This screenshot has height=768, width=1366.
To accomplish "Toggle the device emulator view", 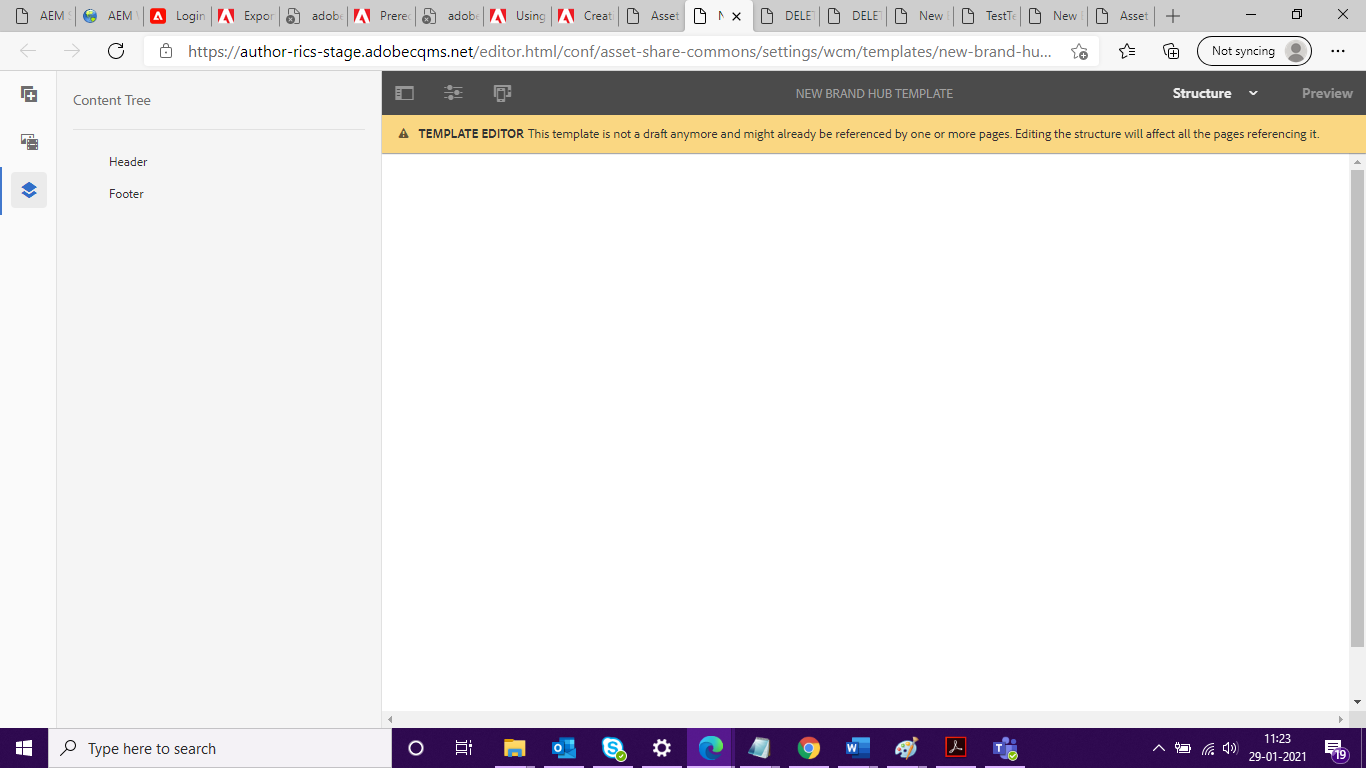I will (501, 92).
